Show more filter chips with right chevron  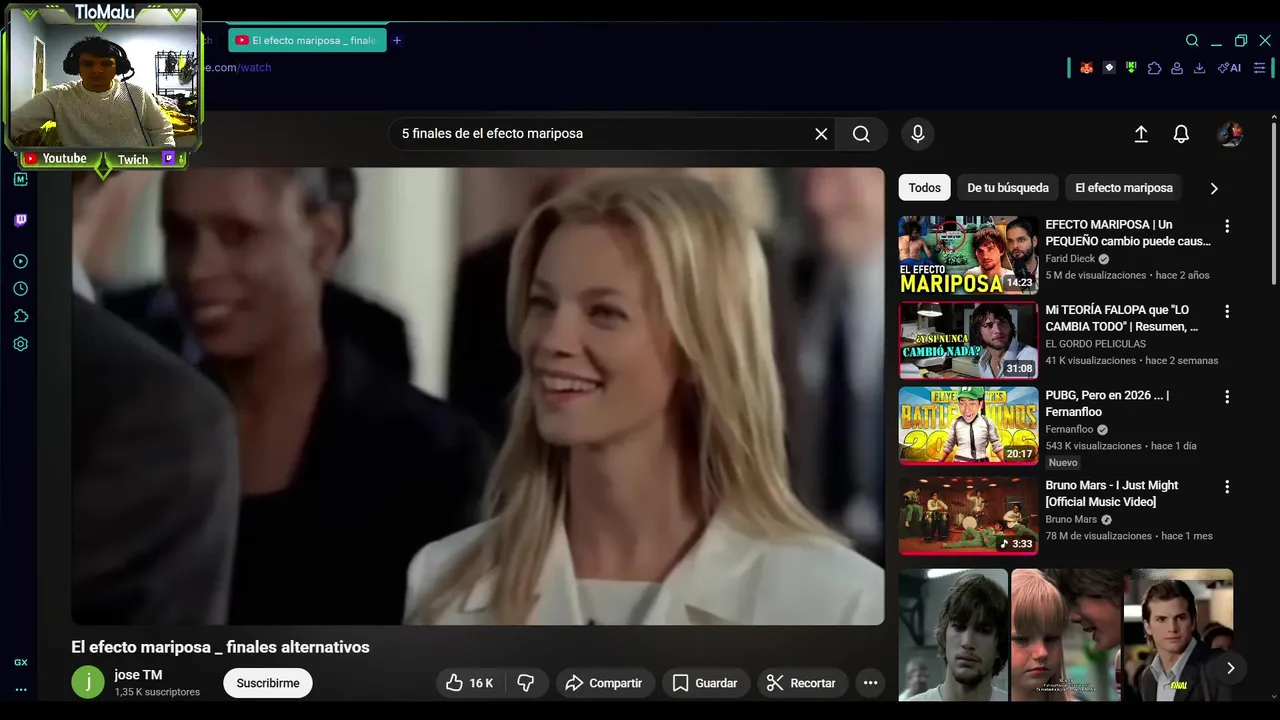[1214, 188]
